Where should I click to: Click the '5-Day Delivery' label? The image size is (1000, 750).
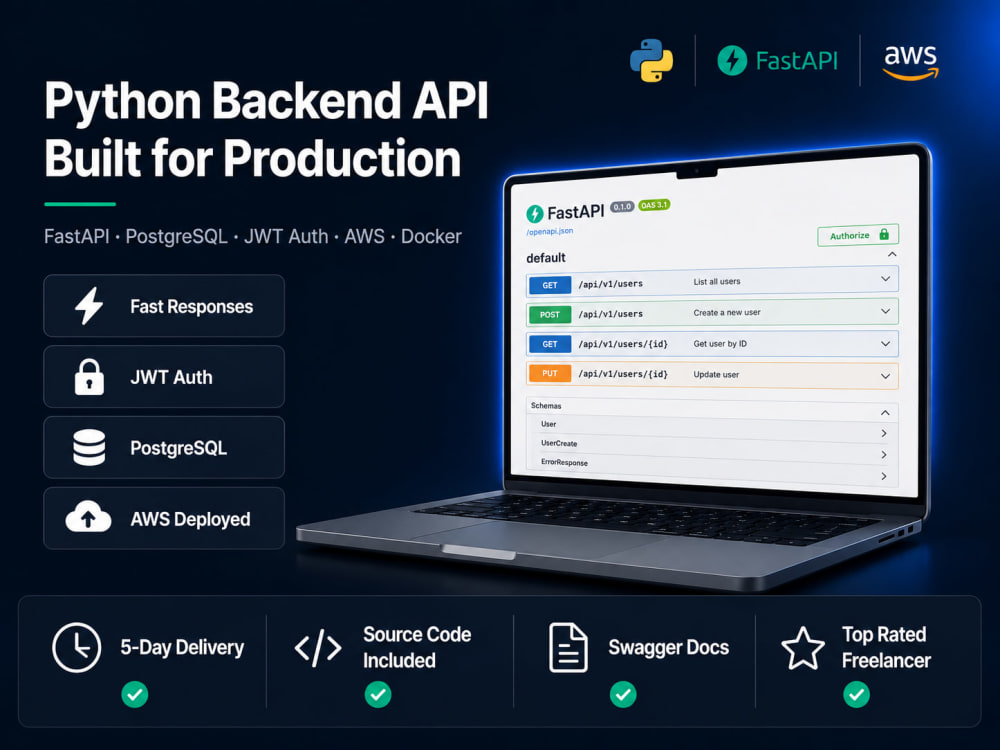coord(182,648)
